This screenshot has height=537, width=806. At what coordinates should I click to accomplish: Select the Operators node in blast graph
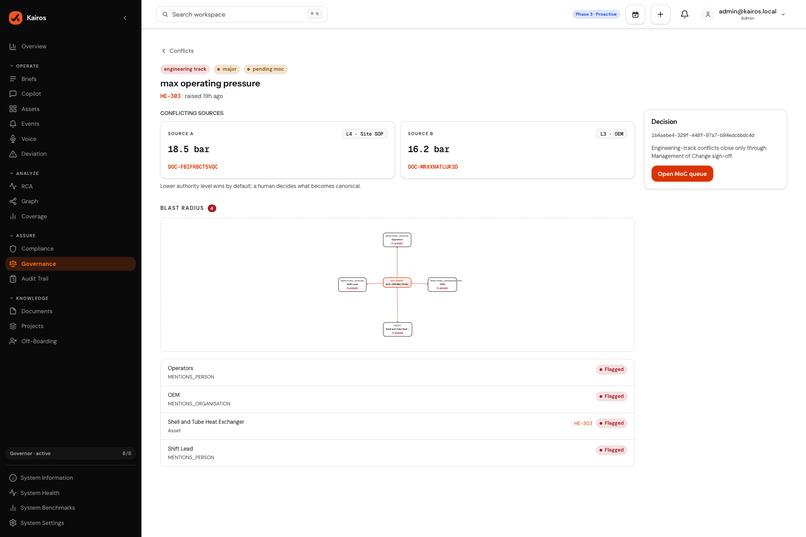397,239
